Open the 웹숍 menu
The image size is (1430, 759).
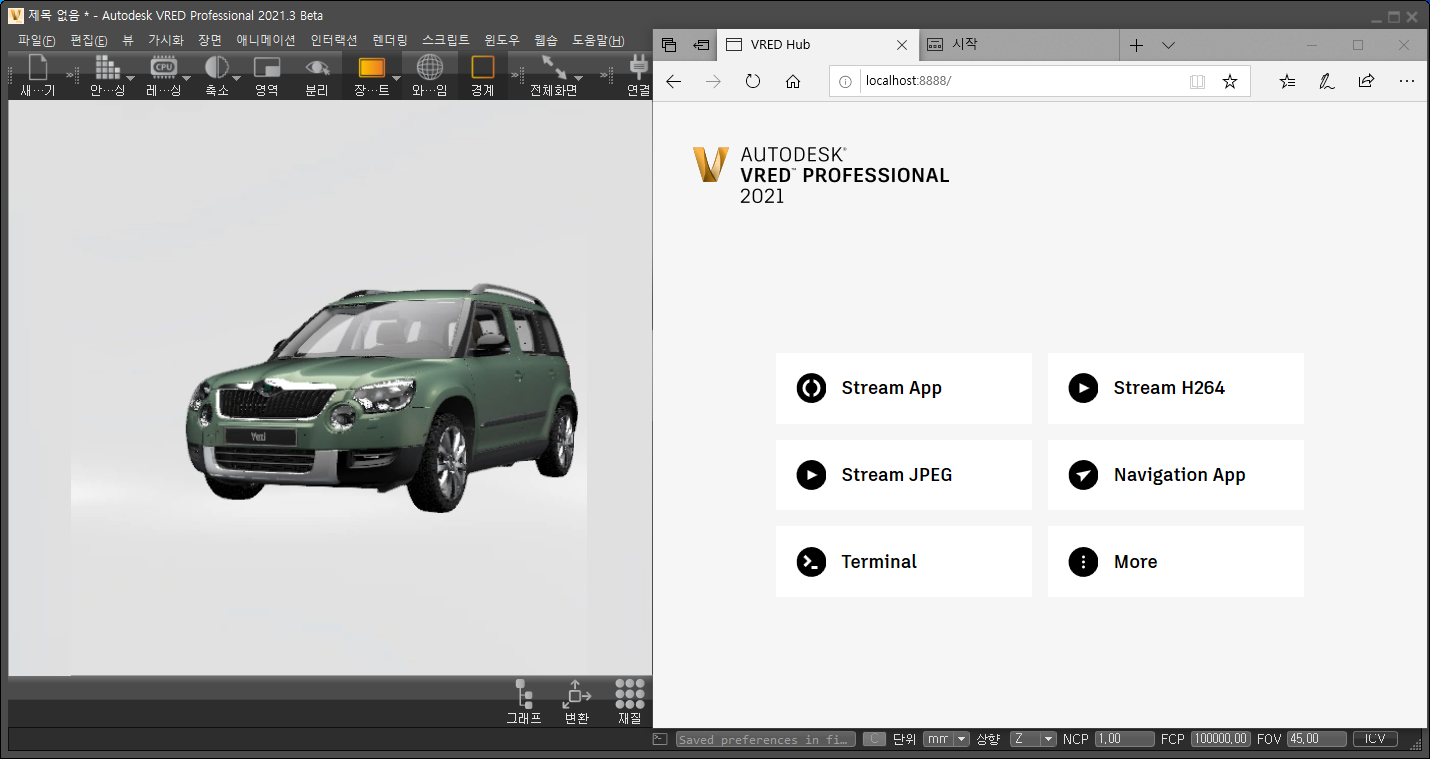tap(546, 40)
